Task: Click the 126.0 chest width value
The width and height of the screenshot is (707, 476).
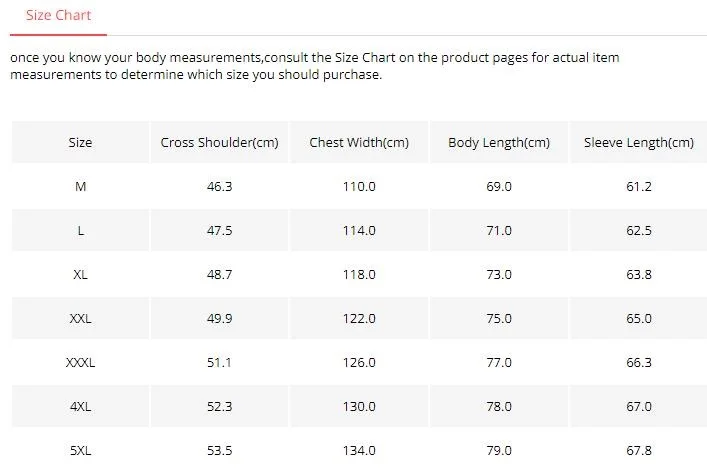Action: coord(359,362)
